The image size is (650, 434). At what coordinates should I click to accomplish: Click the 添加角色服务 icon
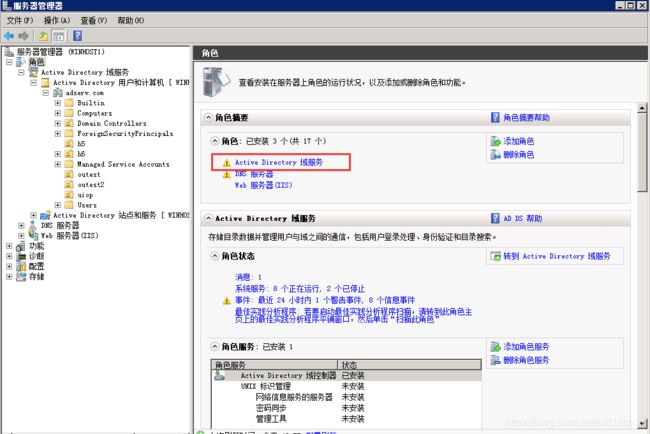pyautogui.click(x=495, y=347)
